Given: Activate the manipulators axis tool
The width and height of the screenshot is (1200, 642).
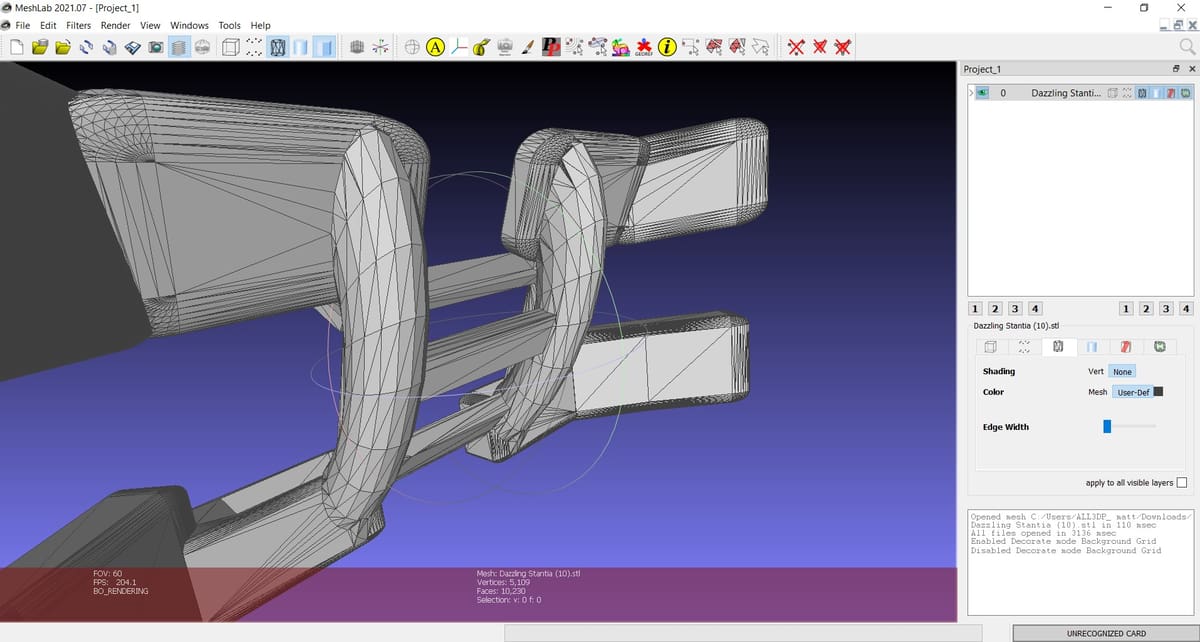Looking at the screenshot, I should coord(458,47).
